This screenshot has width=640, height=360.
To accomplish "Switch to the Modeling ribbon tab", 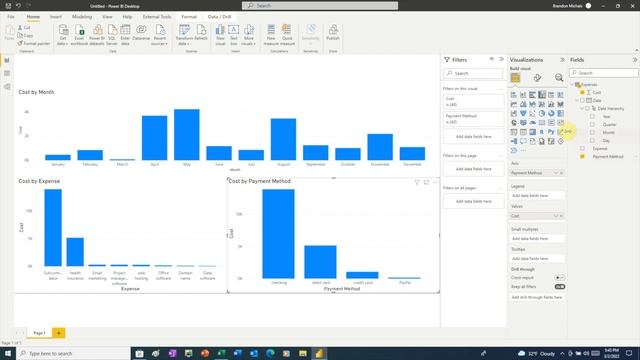I will [x=82, y=17].
